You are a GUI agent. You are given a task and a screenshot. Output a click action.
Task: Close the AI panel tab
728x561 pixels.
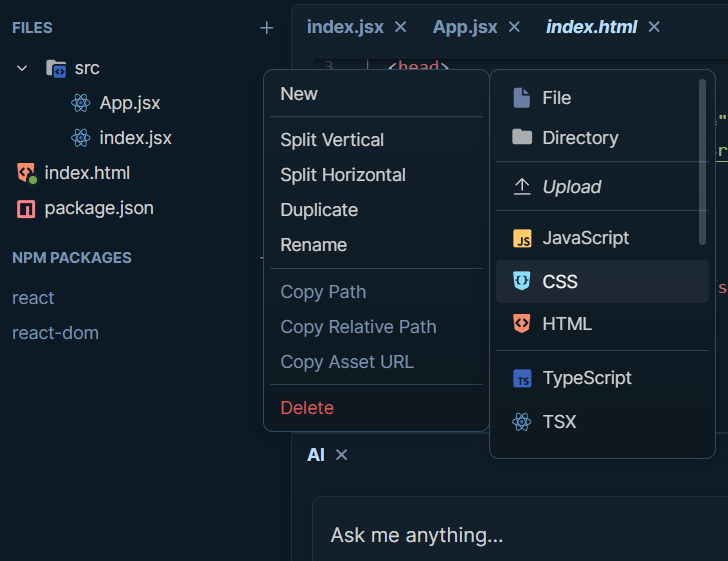pos(341,455)
